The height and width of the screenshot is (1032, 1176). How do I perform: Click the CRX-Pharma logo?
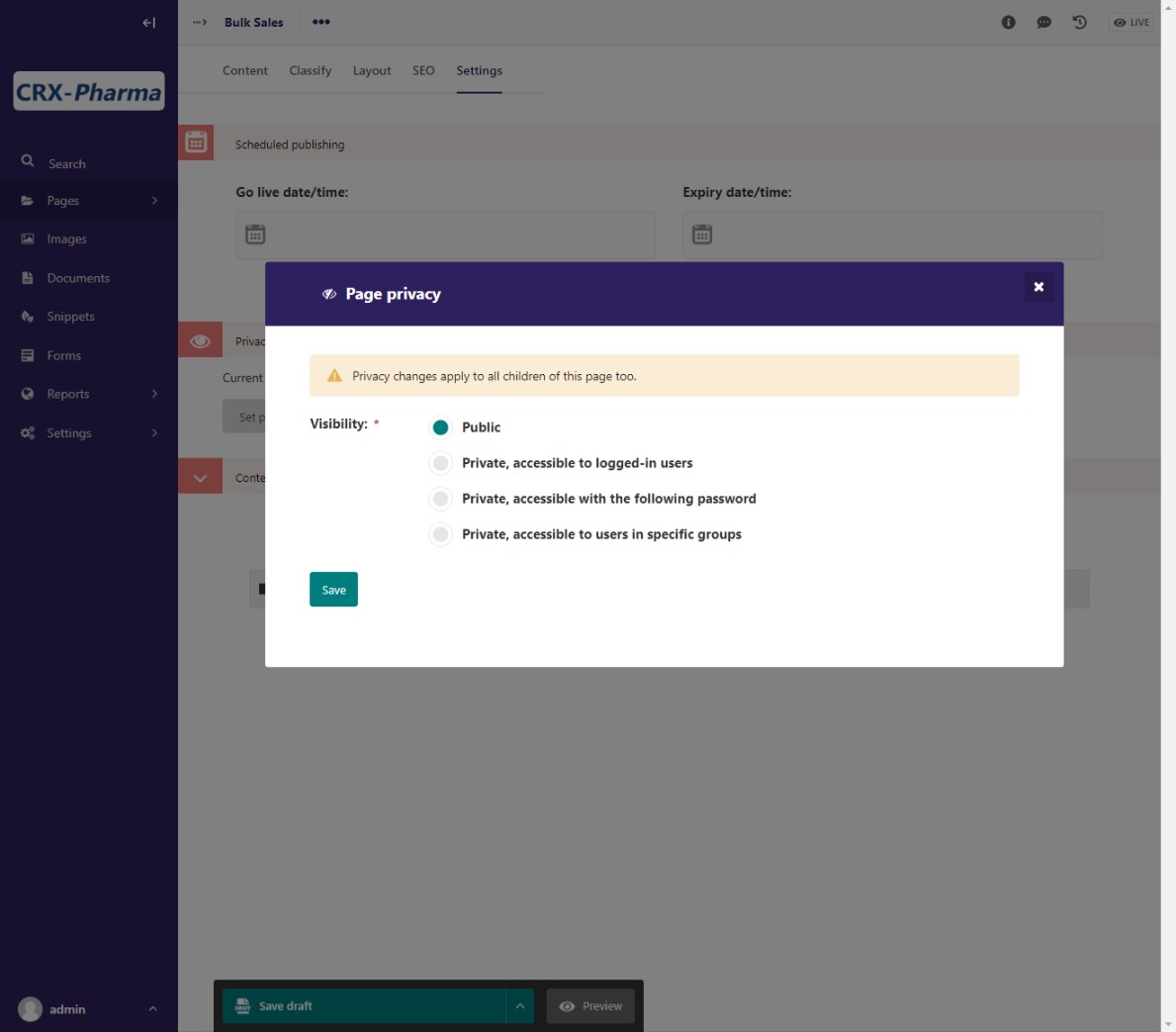point(89,92)
